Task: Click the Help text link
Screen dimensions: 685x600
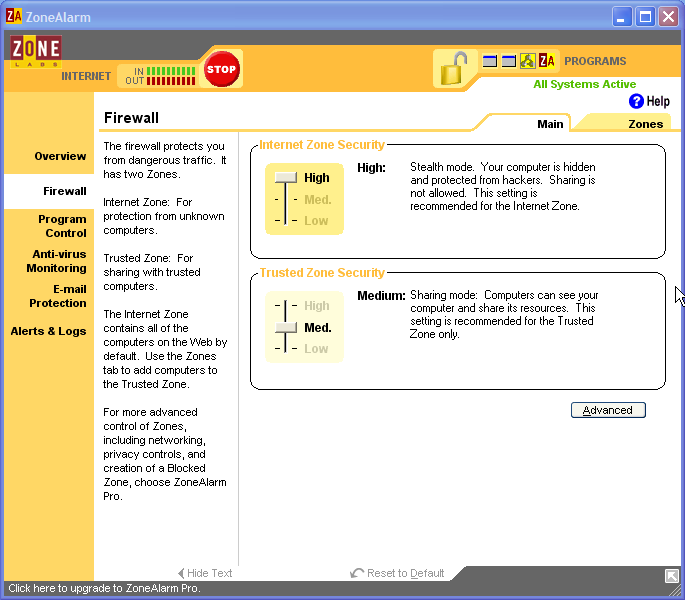Action: click(x=658, y=101)
